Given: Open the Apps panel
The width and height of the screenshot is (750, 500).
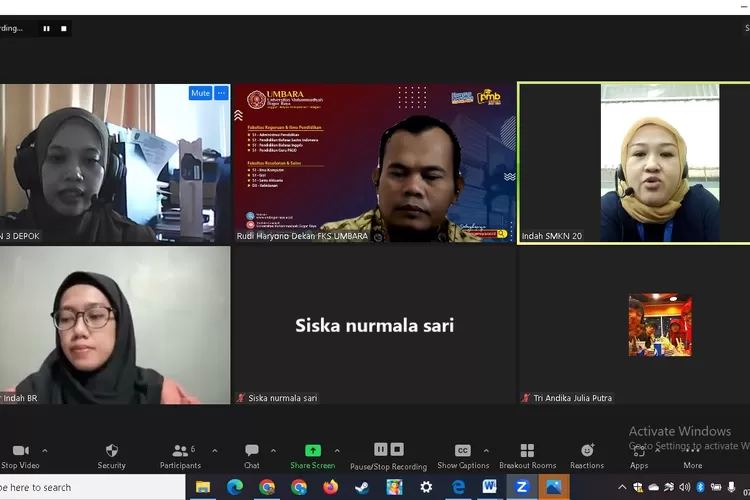Looking at the screenshot, I should point(639,456).
